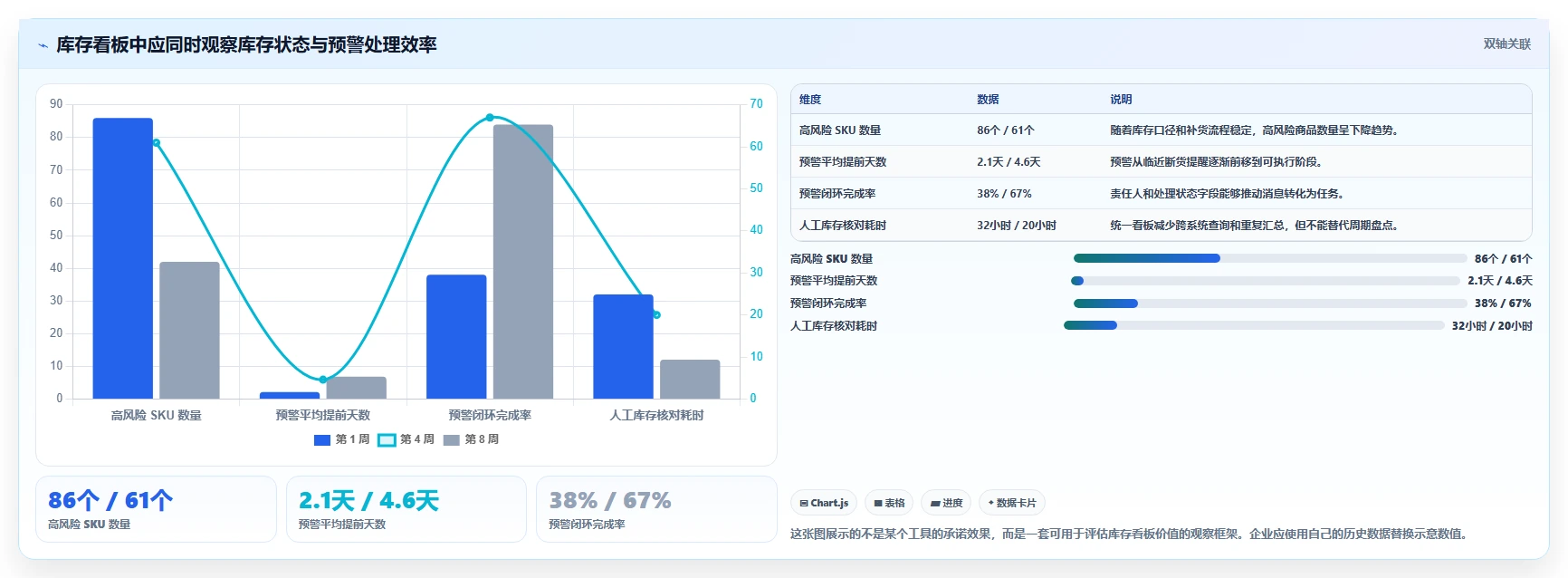The image size is (1568, 578).
Task: Select the 表格 chip
Action: pyautogui.click(x=889, y=503)
